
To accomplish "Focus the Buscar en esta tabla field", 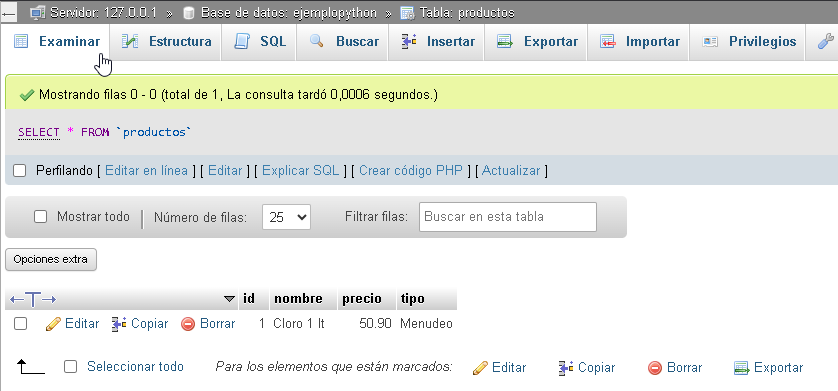I will point(508,217).
